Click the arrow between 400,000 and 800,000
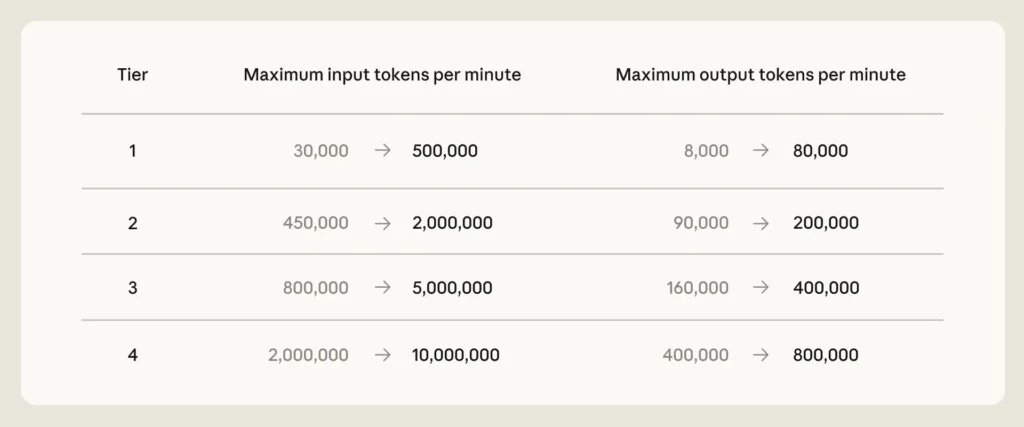 (761, 355)
